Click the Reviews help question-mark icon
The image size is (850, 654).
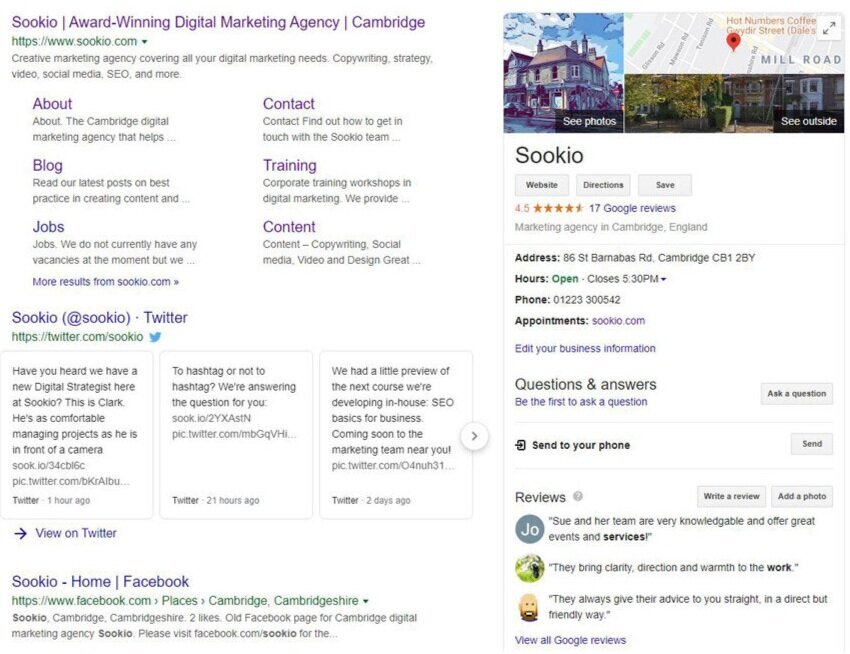578,496
